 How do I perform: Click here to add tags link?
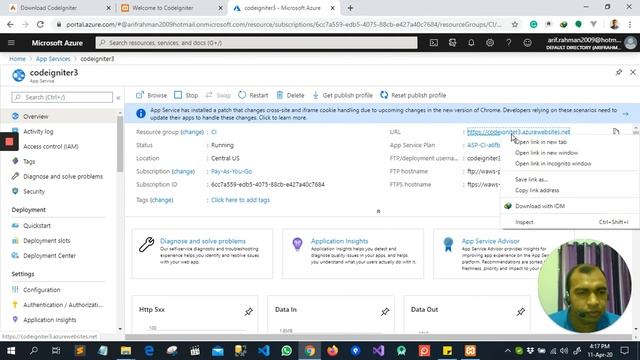coord(240,200)
